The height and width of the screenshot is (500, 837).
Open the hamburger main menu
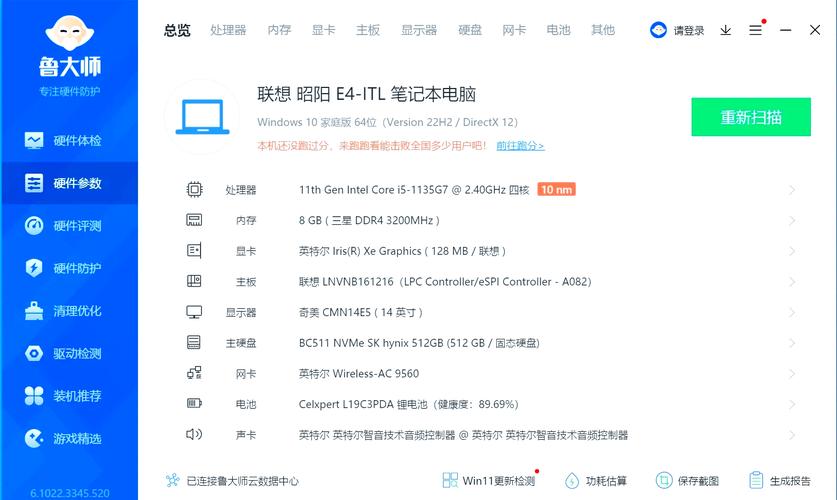coord(755,30)
